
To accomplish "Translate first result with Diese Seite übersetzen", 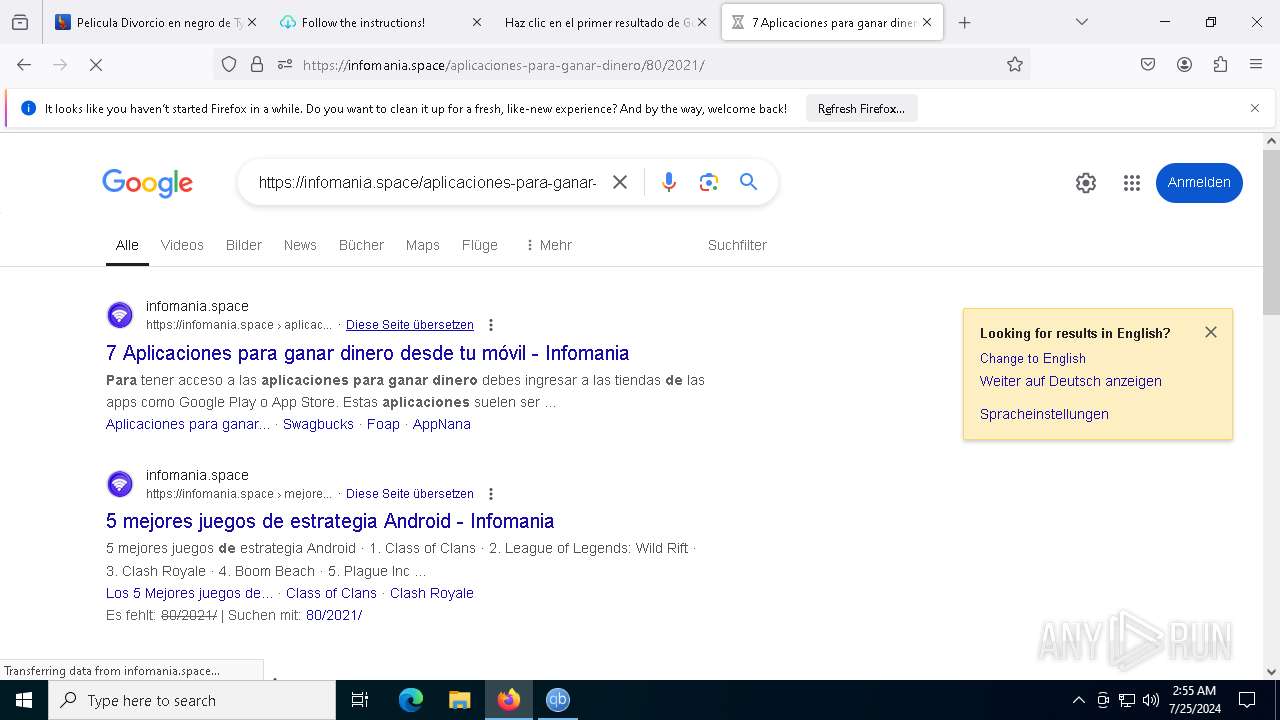I will (410, 325).
